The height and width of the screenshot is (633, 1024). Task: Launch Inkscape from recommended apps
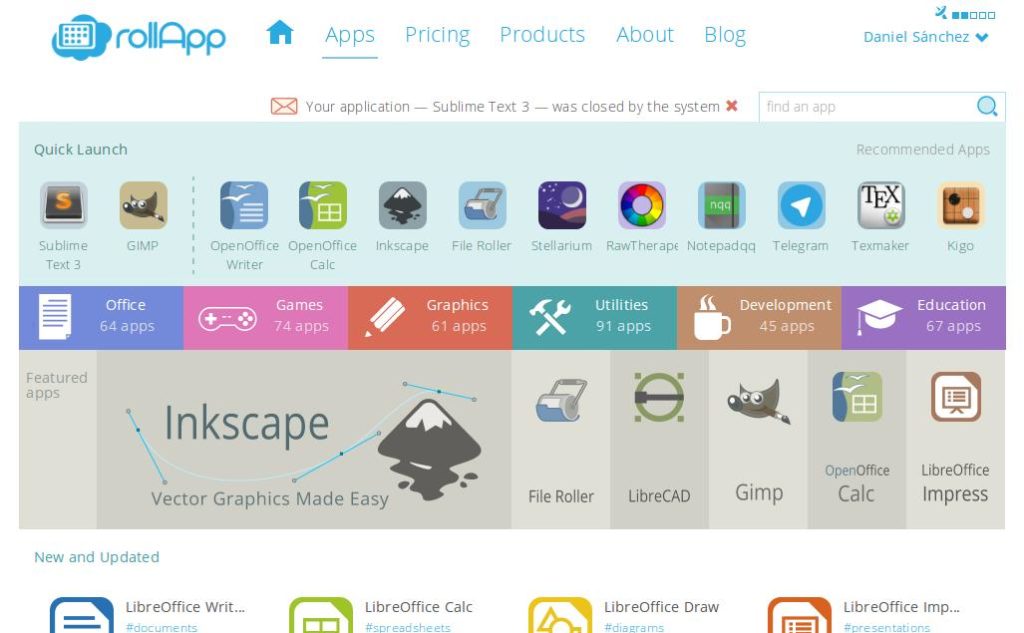[x=402, y=205]
